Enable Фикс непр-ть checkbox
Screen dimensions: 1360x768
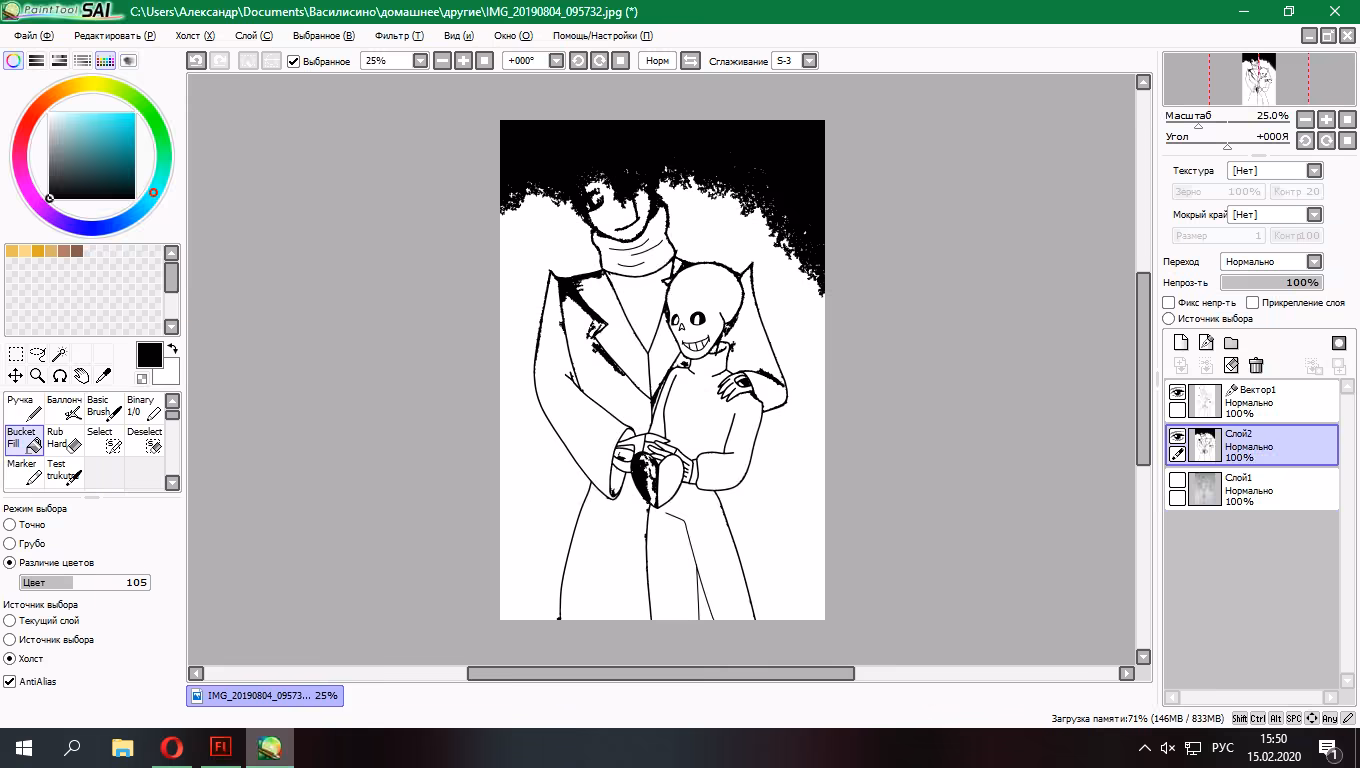click(1169, 302)
